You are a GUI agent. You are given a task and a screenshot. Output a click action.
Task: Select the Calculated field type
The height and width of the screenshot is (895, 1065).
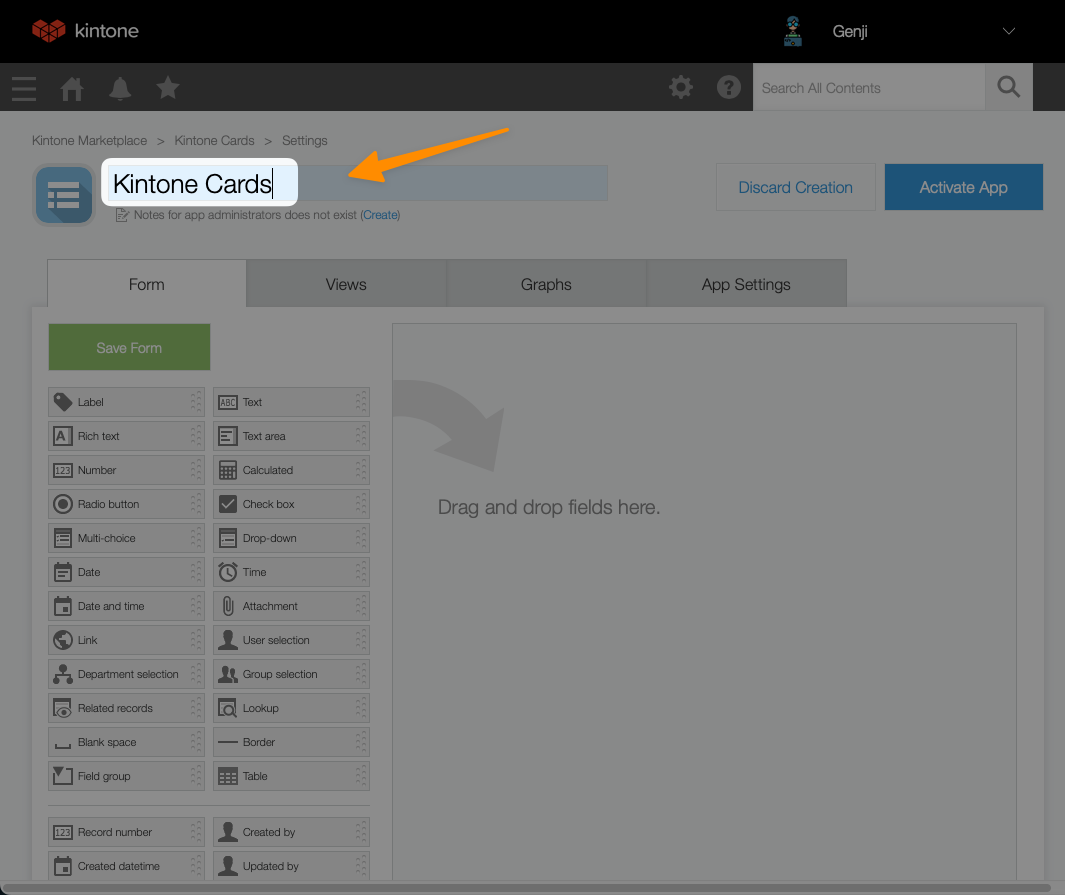click(291, 470)
